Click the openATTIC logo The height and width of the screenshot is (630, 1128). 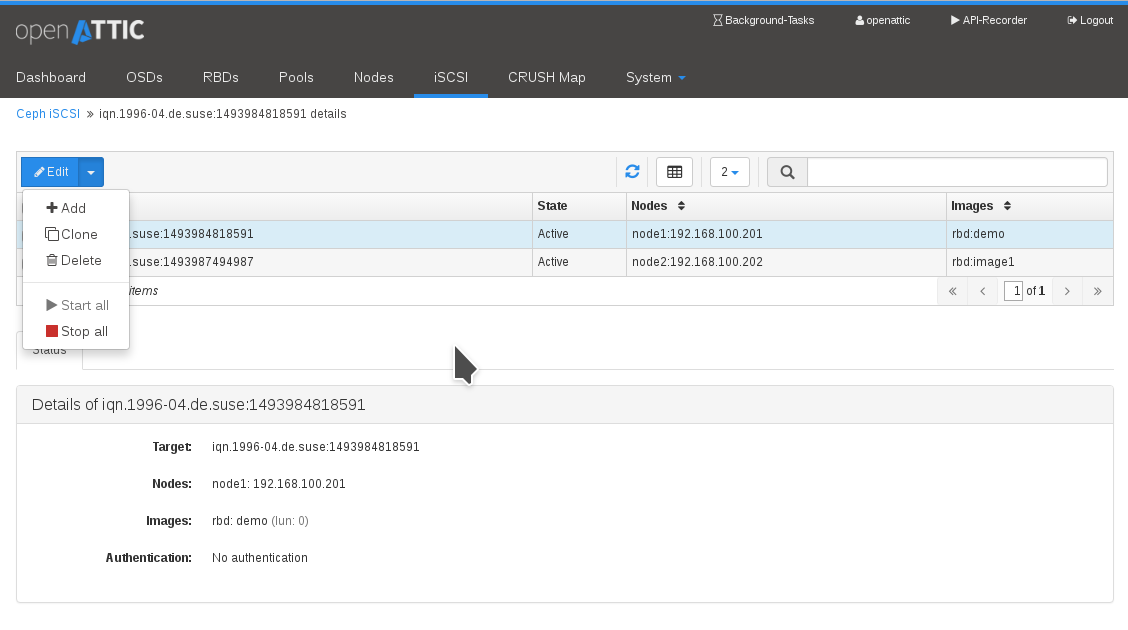pos(80,31)
